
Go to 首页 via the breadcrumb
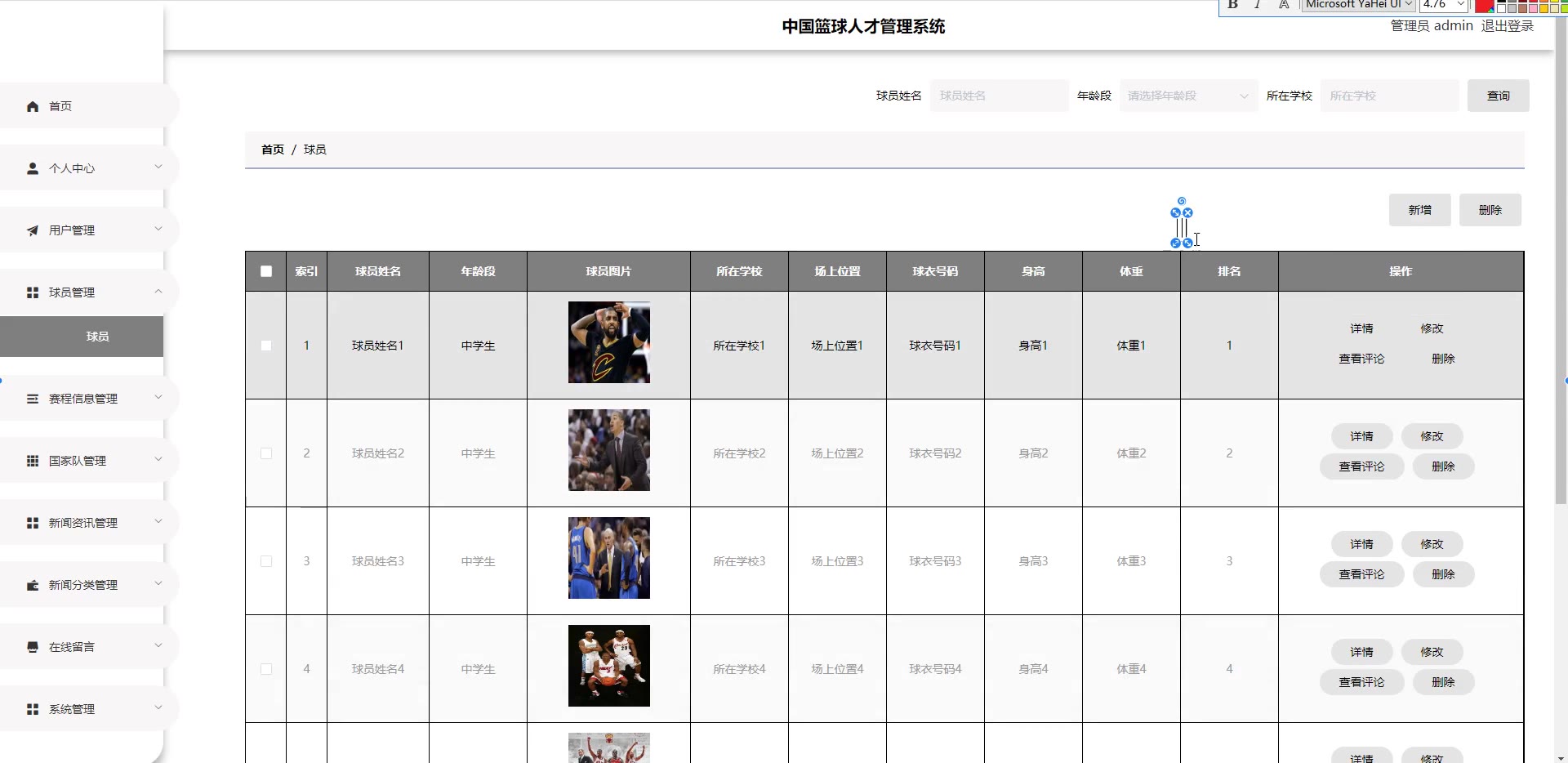coord(273,149)
